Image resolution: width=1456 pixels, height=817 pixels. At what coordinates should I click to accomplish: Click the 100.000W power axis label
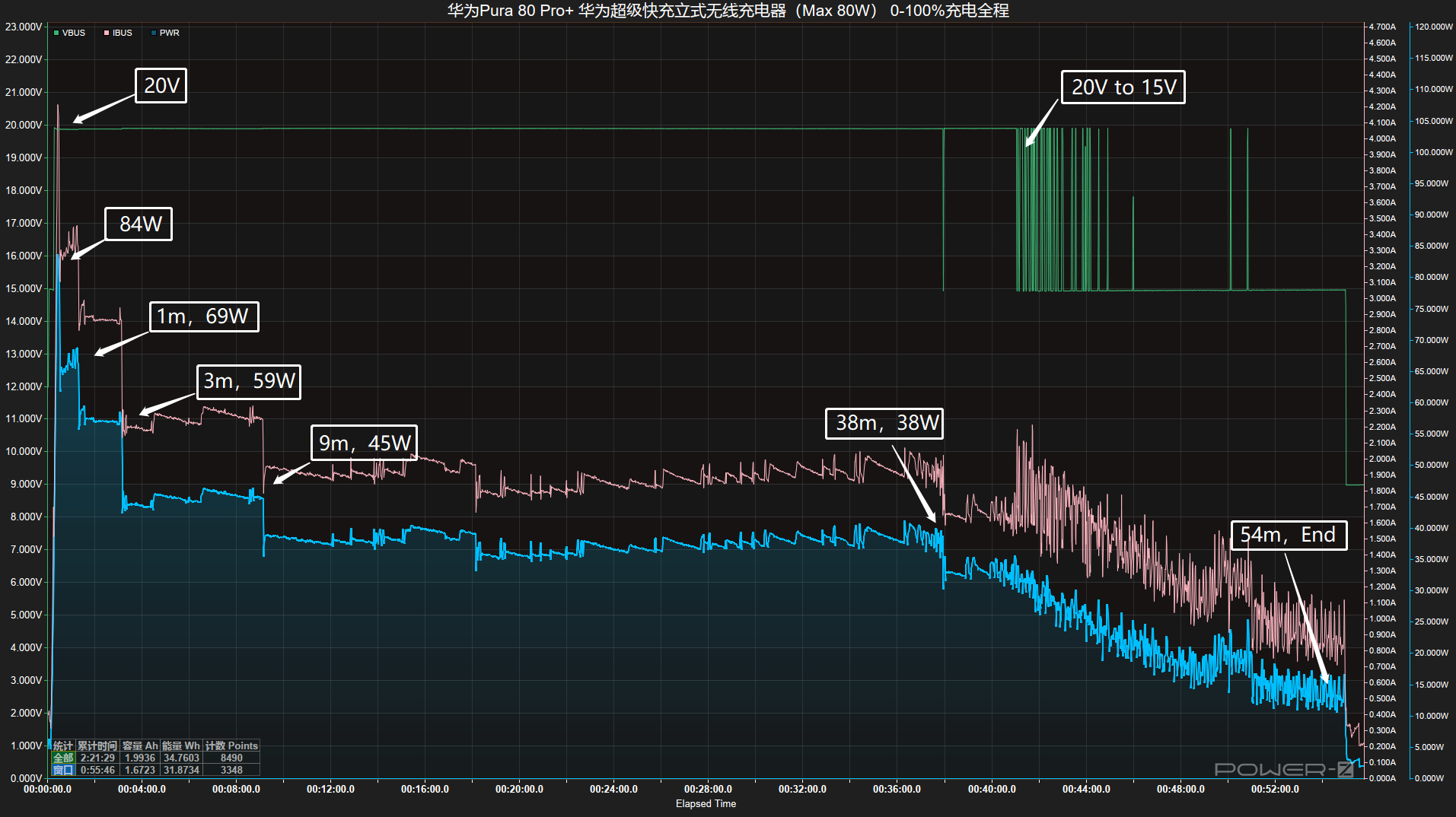point(1434,152)
